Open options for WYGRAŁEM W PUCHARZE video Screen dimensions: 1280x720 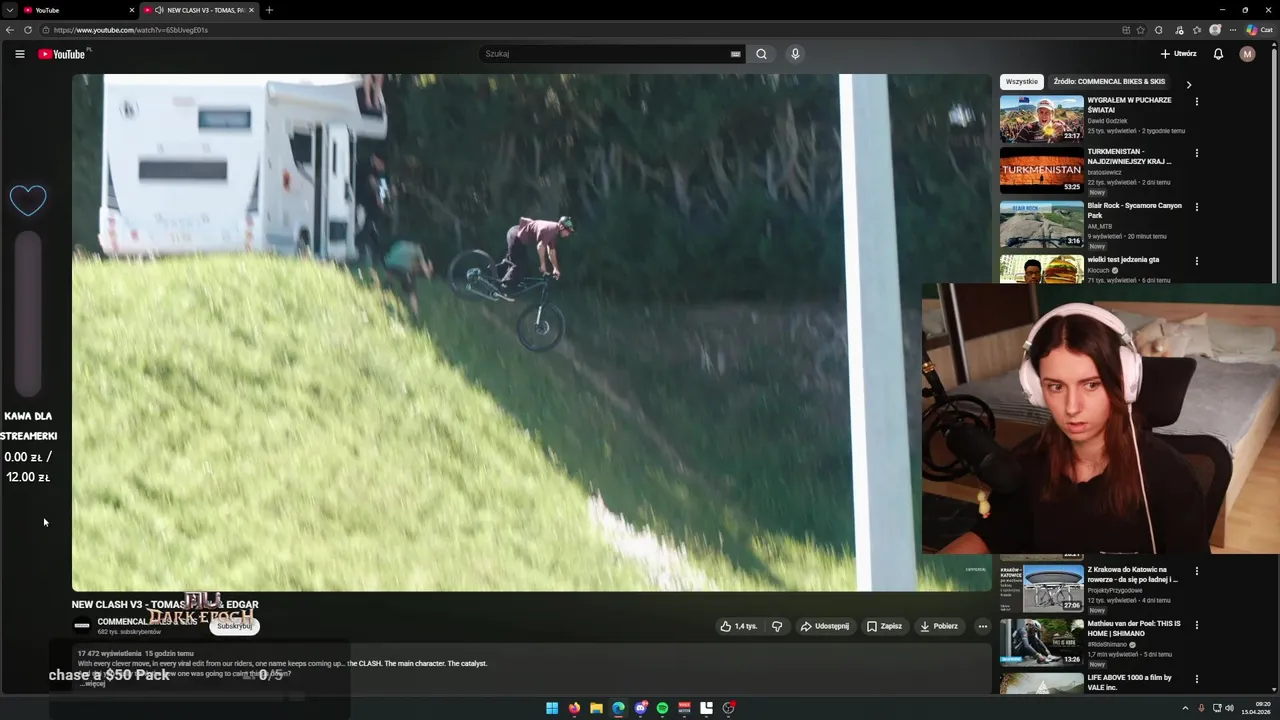[x=1196, y=101]
